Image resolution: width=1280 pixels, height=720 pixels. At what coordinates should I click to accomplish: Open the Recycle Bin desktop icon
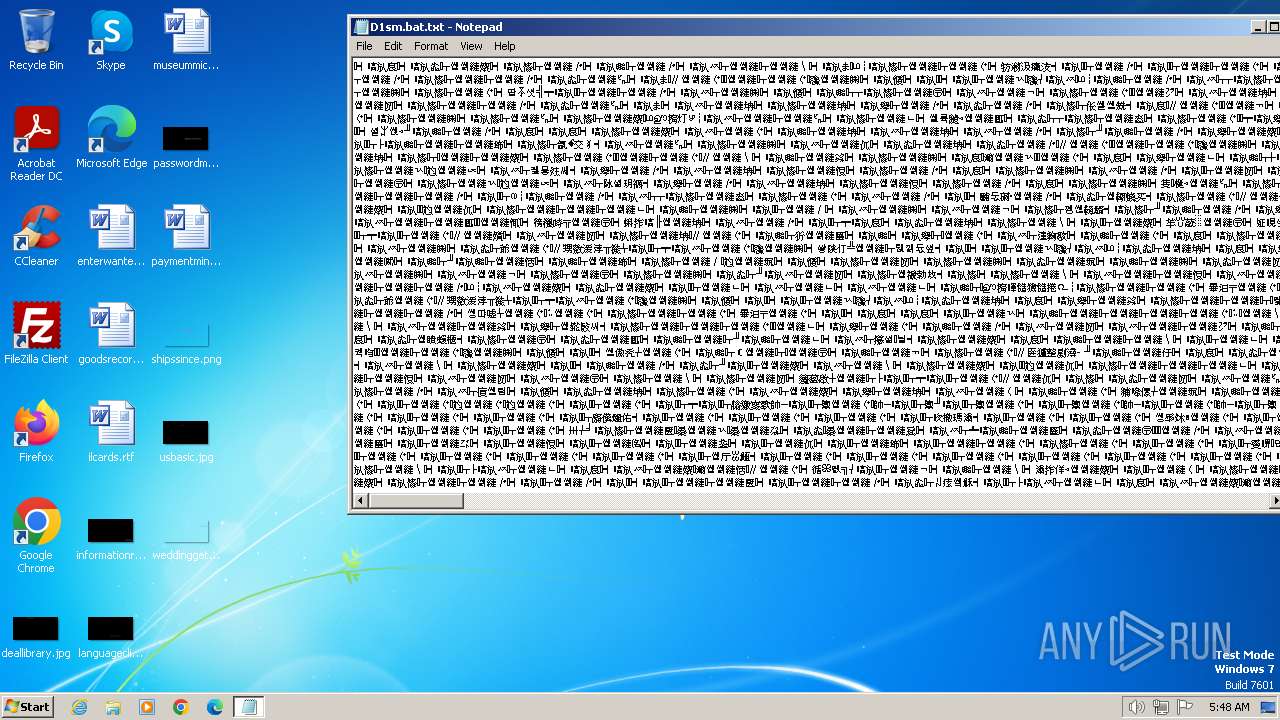36,40
